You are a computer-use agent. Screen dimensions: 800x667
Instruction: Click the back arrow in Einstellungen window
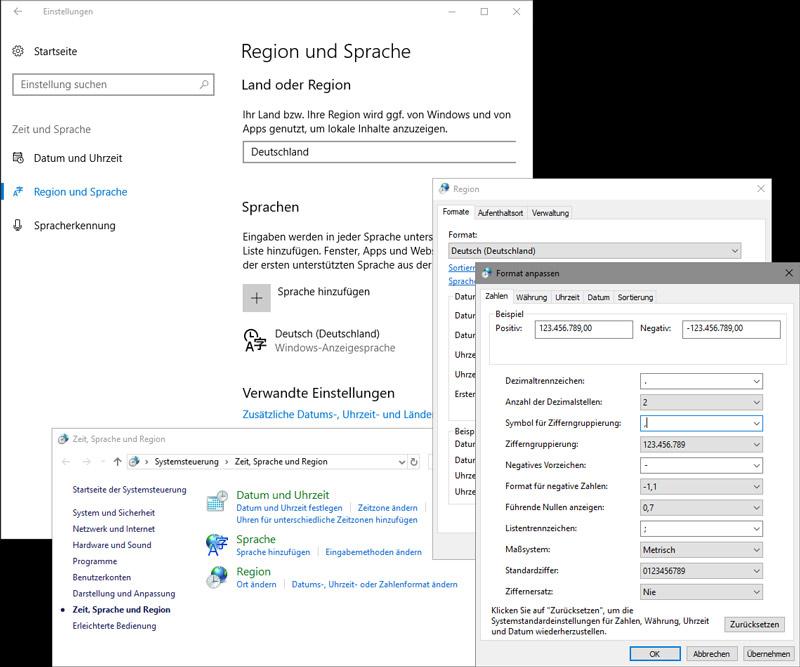click(x=18, y=12)
